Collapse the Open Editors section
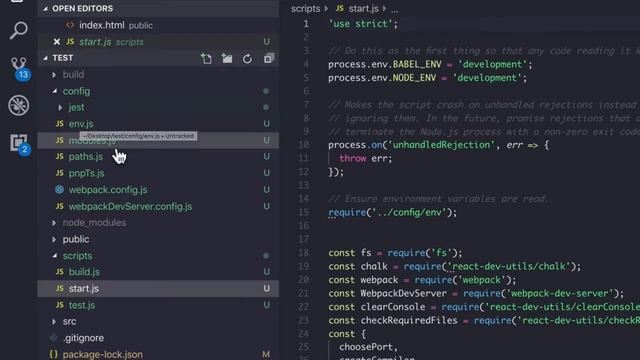 click(45, 9)
